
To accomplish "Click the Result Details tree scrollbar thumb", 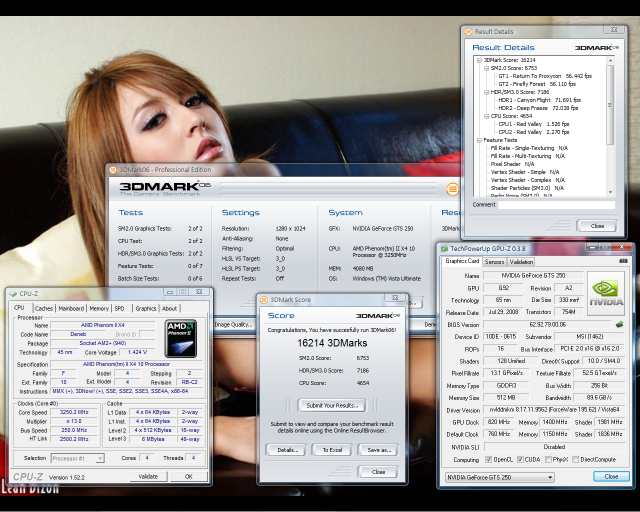I will pyautogui.click(x=610, y=105).
